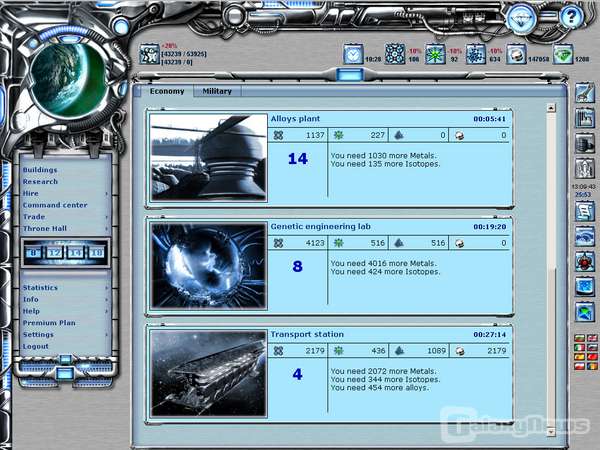Click the skull icon in Transport station row
Viewport: 600px width, 450px height.
coord(459,351)
